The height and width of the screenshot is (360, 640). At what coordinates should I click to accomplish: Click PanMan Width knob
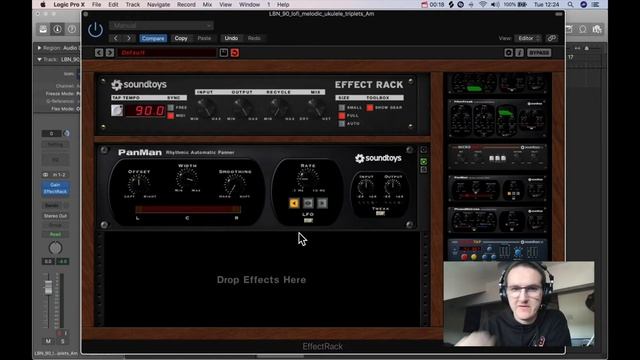pos(187,179)
